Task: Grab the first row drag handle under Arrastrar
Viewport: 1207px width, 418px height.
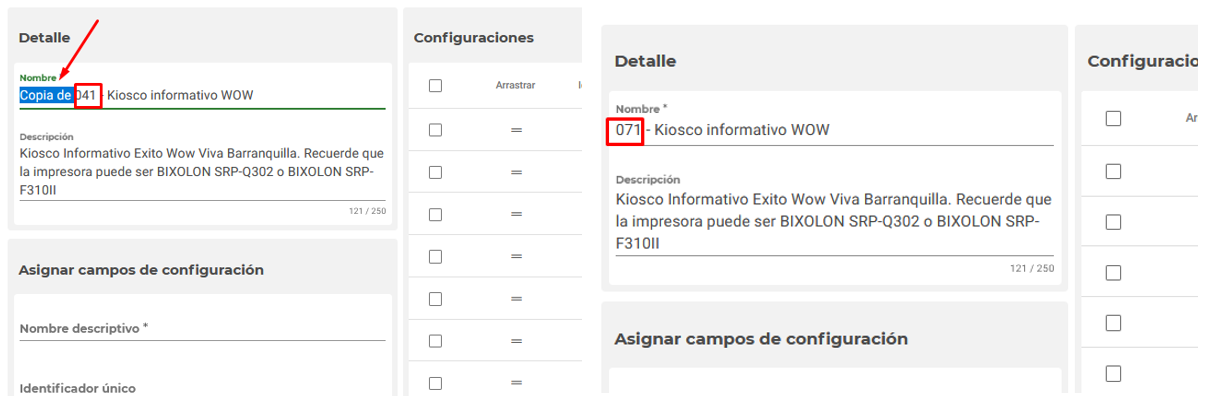Action: point(517,130)
